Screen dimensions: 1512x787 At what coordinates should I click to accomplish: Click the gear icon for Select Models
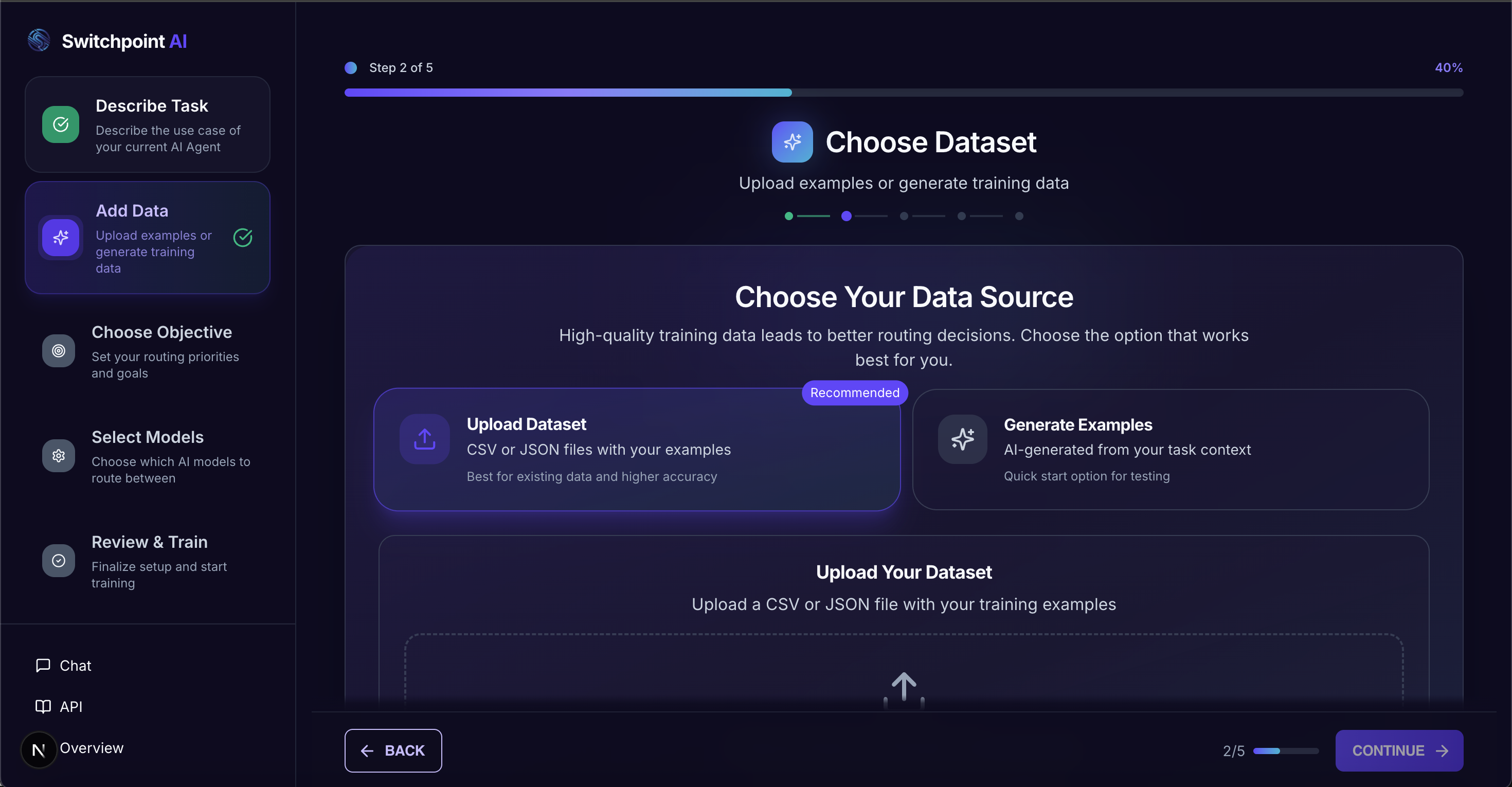[59, 456]
